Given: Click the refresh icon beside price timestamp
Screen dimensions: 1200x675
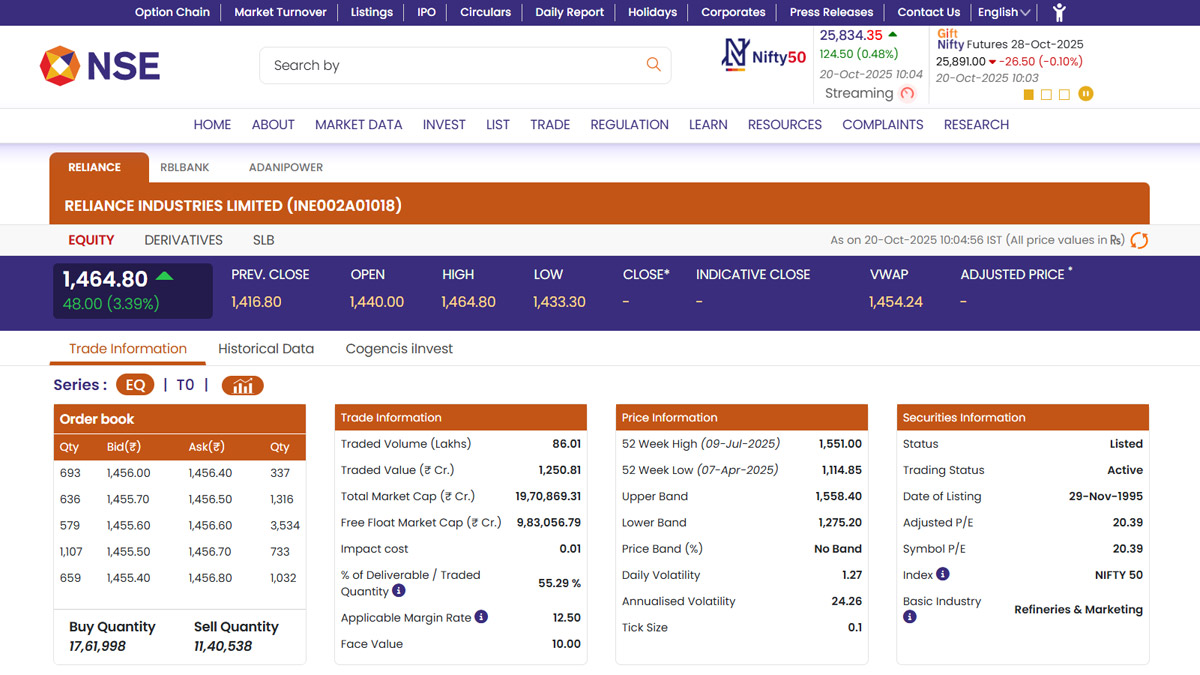Looking at the screenshot, I should [x=1139, y=240].
